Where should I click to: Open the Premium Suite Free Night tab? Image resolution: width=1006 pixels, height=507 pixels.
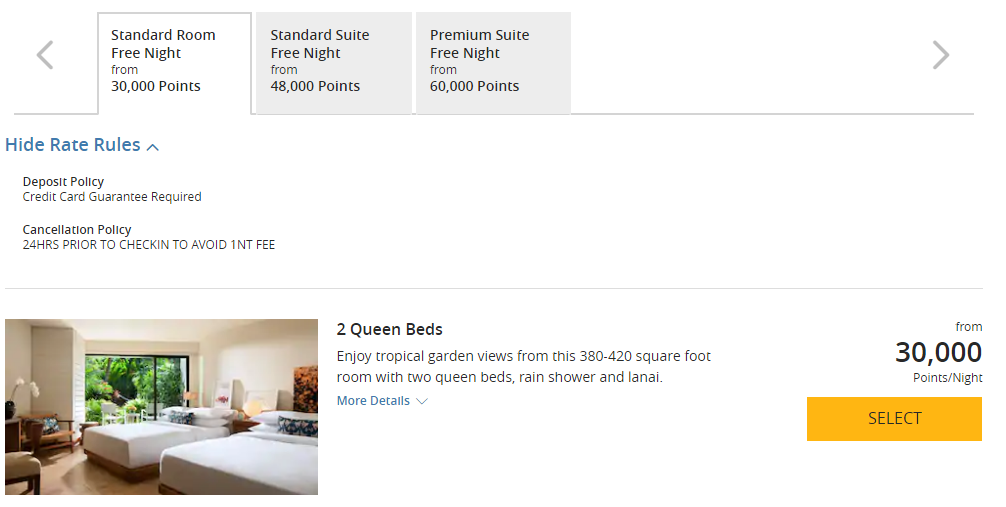493,63
